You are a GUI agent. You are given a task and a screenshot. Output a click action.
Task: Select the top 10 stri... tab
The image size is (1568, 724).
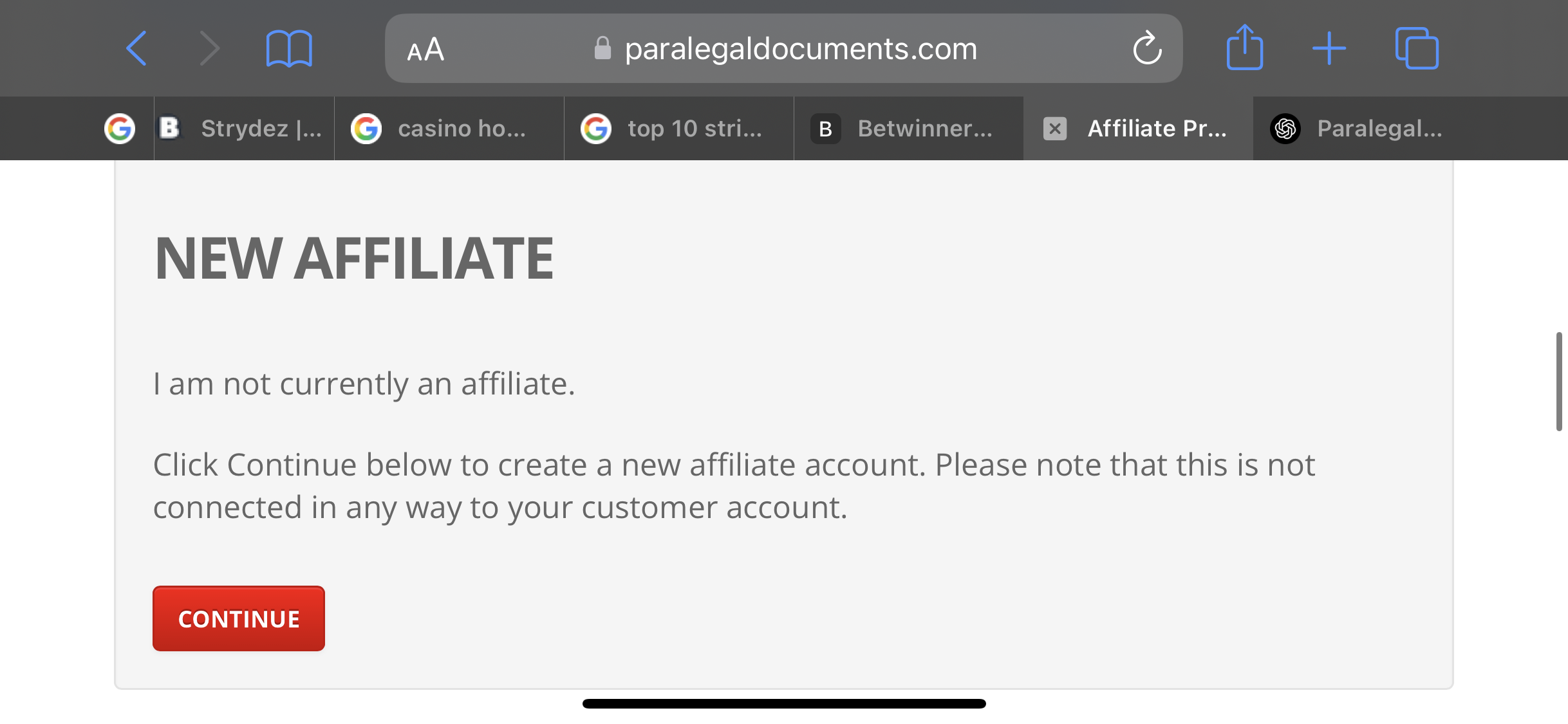[679, 129]
